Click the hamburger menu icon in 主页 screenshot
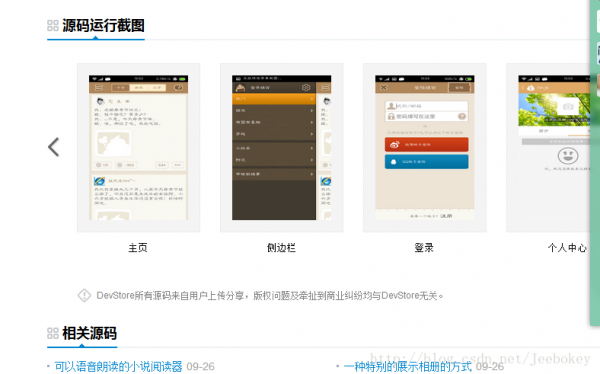 (x=99, y=88)
